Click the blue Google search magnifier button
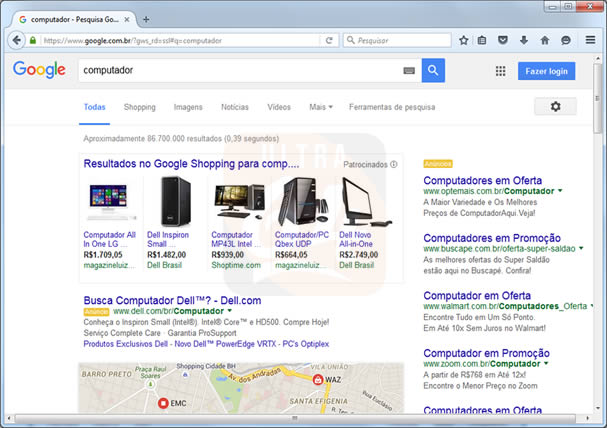The height and width of the screenshot is (428, 607). coord(433,71)
